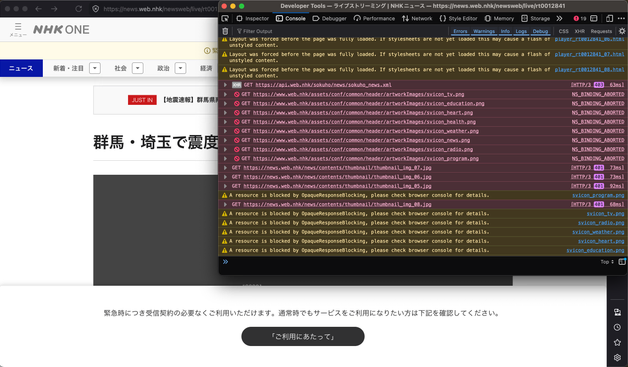The image size is (628, 367).
Task: Switch to Memory tab
Action: [x=499, y=18]
